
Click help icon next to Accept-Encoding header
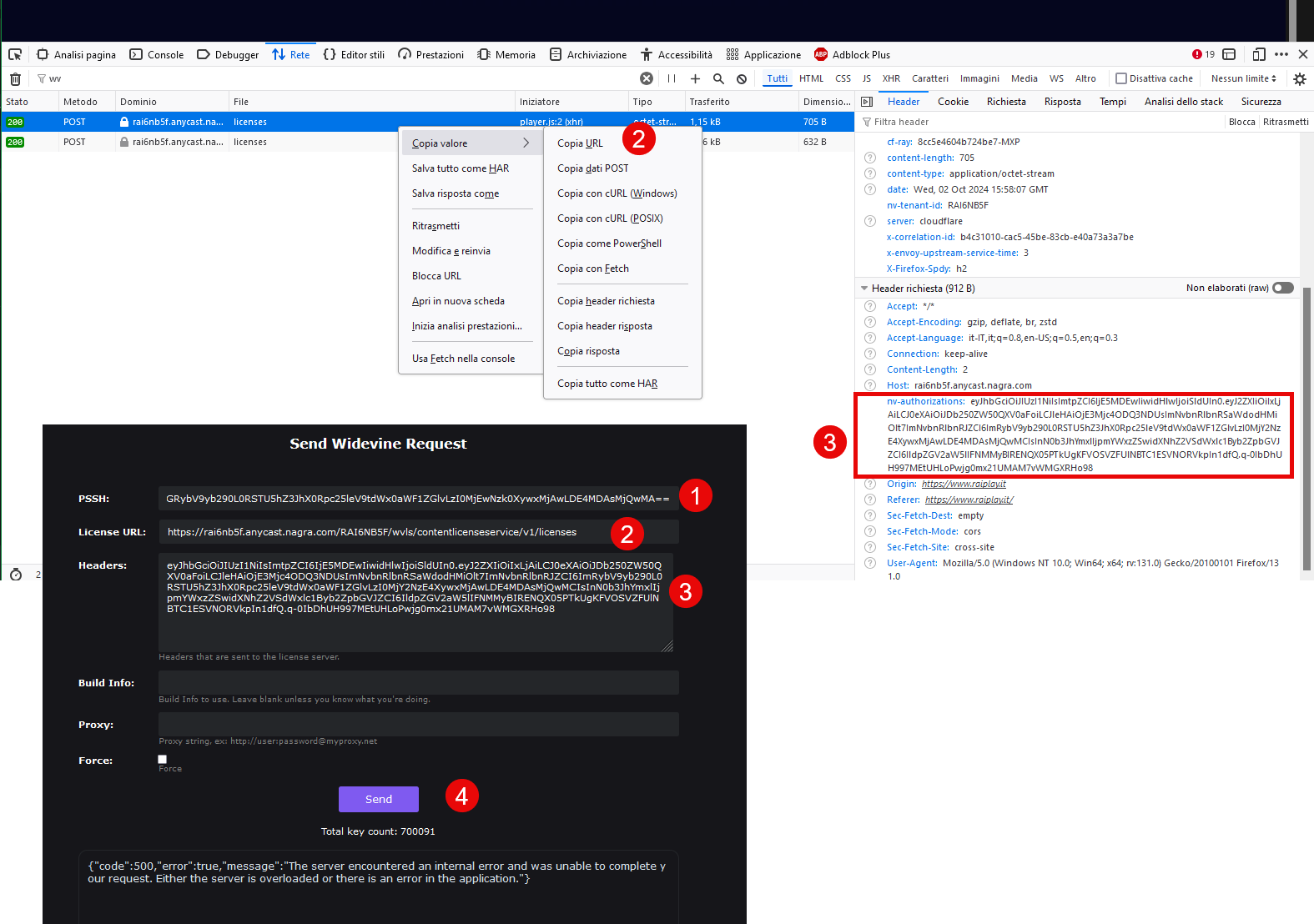tap(870, 322)
